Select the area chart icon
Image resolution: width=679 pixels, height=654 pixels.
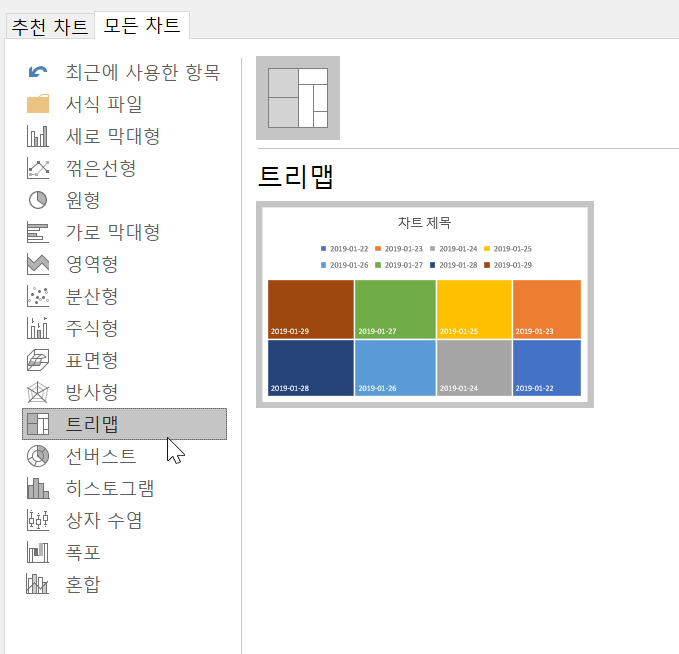coord(38,264)
